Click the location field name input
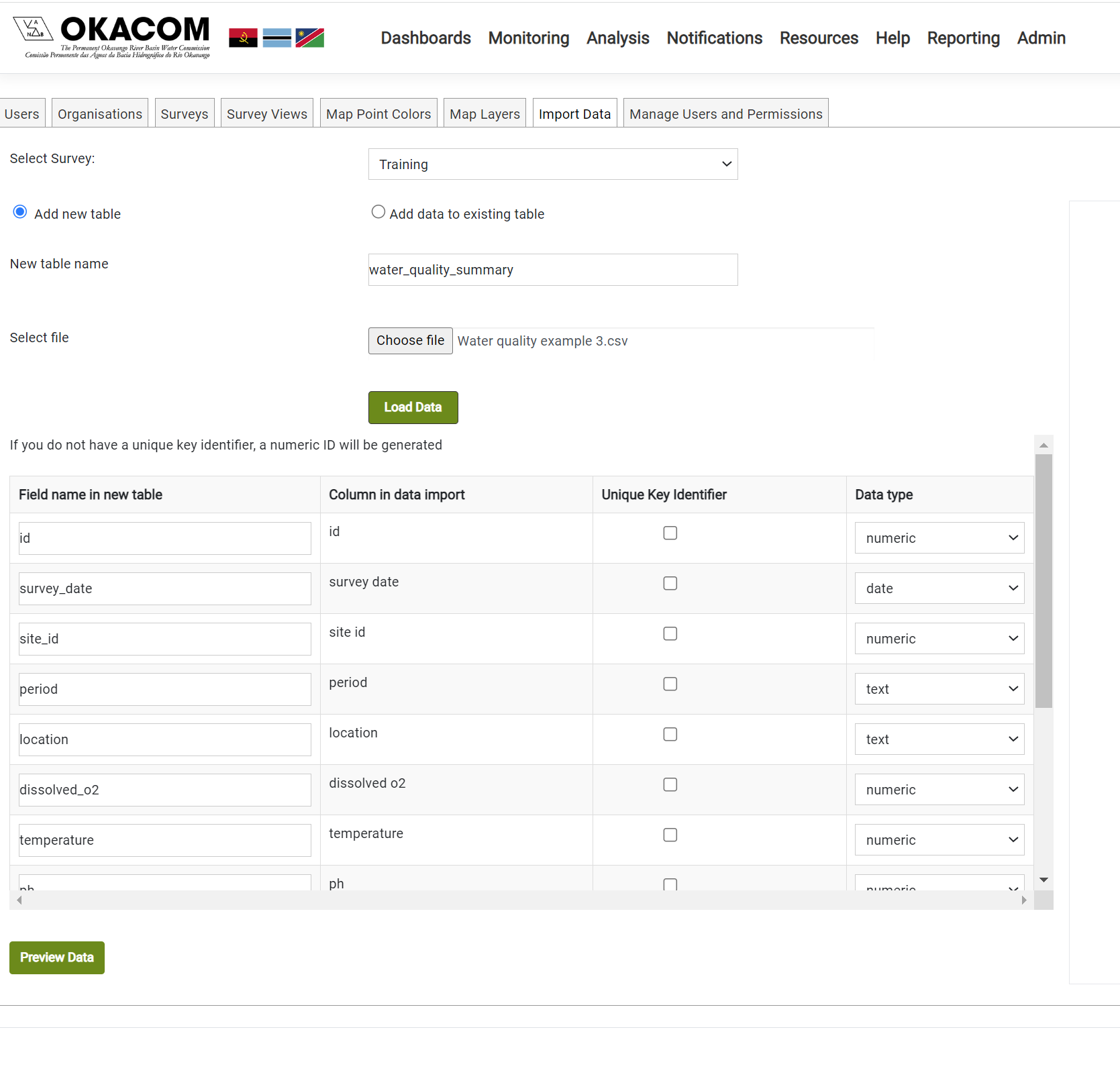This screenshot has height=1091, width=1120. pyautogui.click(x=165, y=739)
